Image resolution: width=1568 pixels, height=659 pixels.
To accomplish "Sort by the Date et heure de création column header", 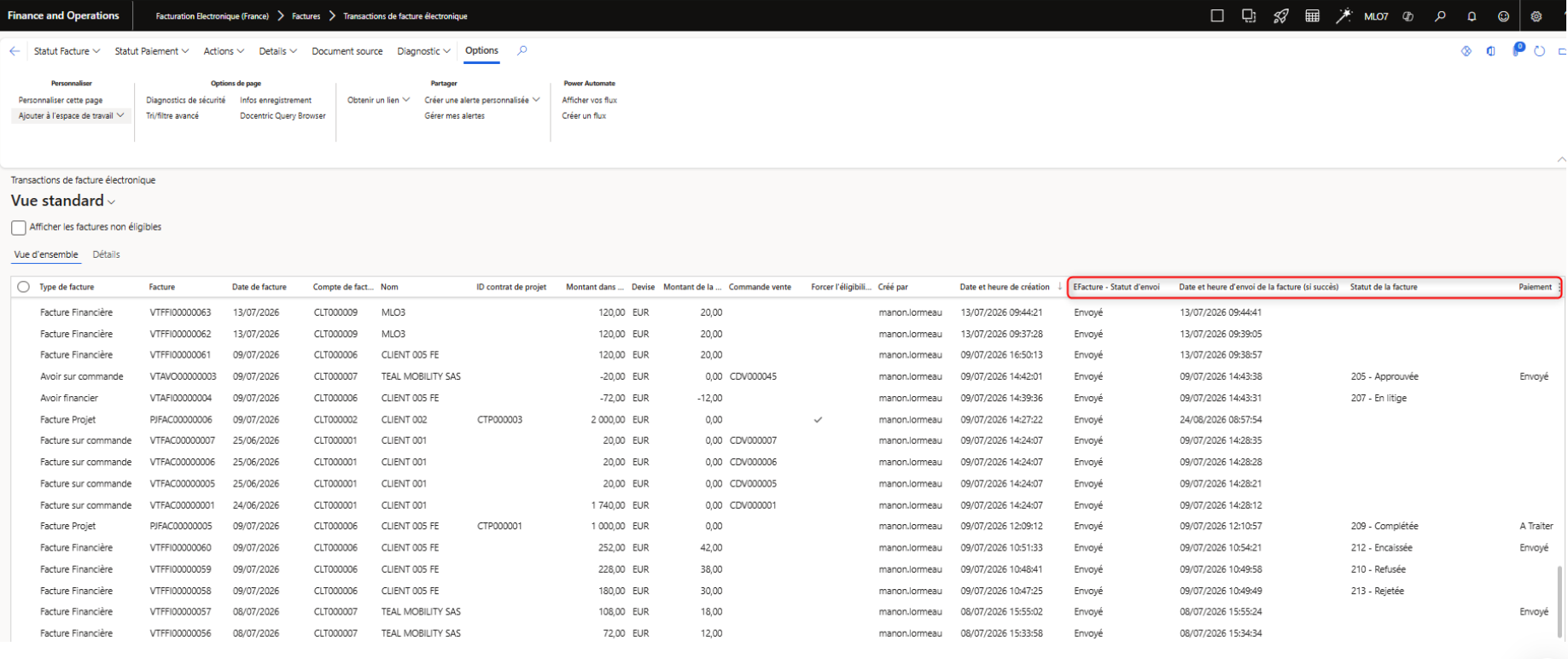I will (1005, 288).
